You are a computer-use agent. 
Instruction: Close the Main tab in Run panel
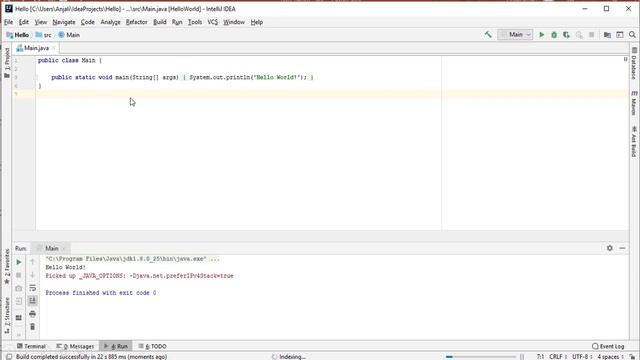pos(64,249)
